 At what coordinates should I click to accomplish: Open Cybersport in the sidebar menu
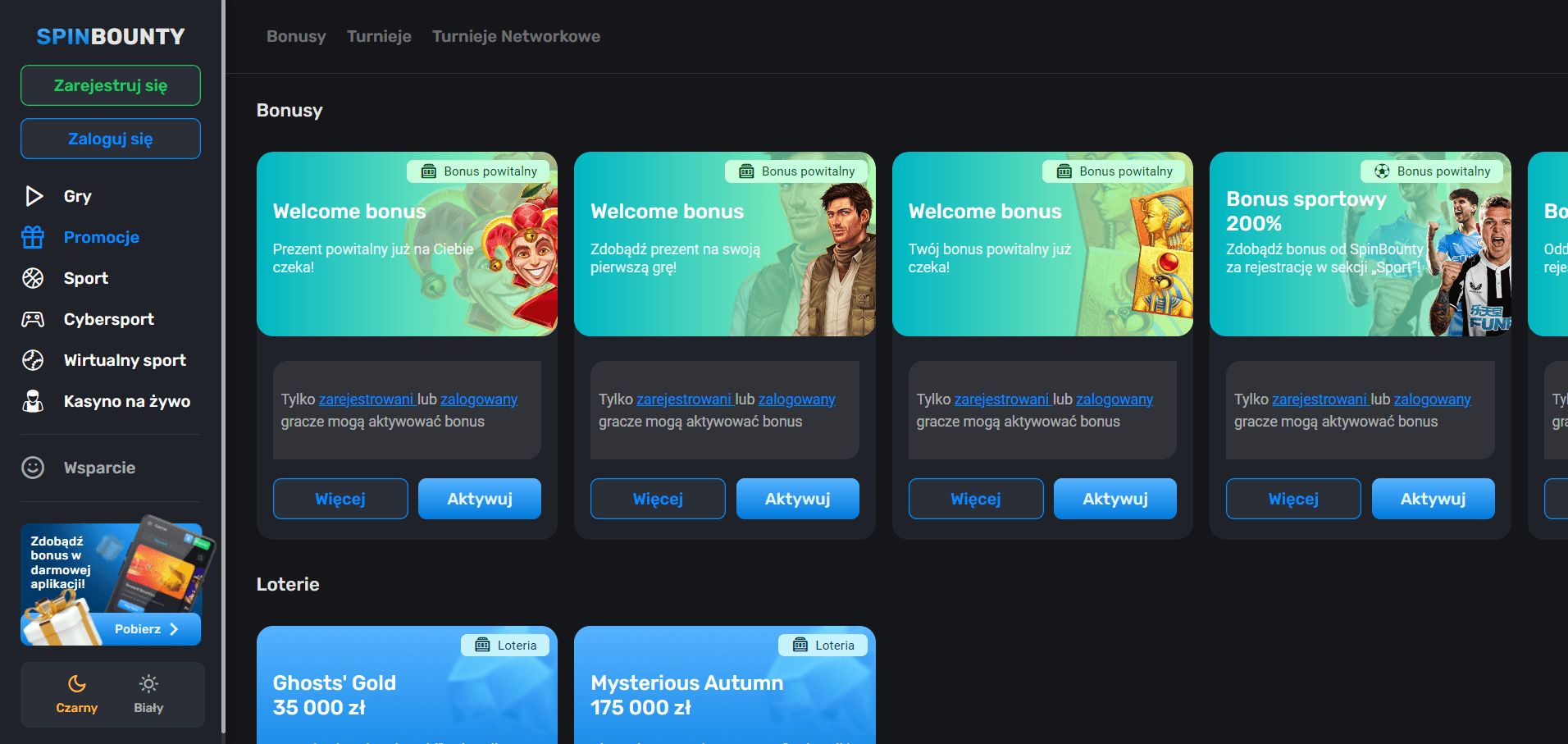click(109, 319)
